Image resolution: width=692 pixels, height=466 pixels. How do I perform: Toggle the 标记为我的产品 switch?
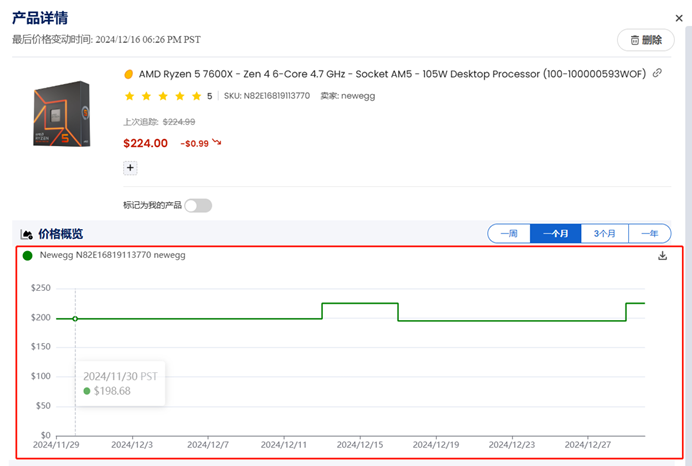pos(198,205)
